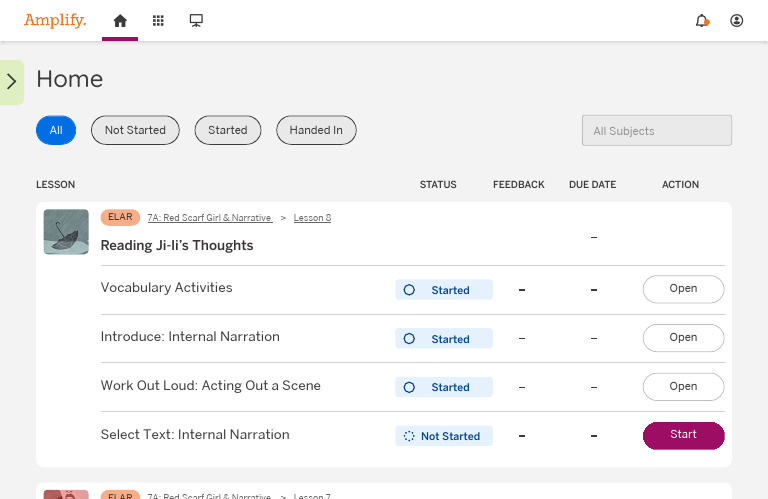The width and height of the screenshot is (768, 499).
Task: Select the All filter
Action: 56,130
